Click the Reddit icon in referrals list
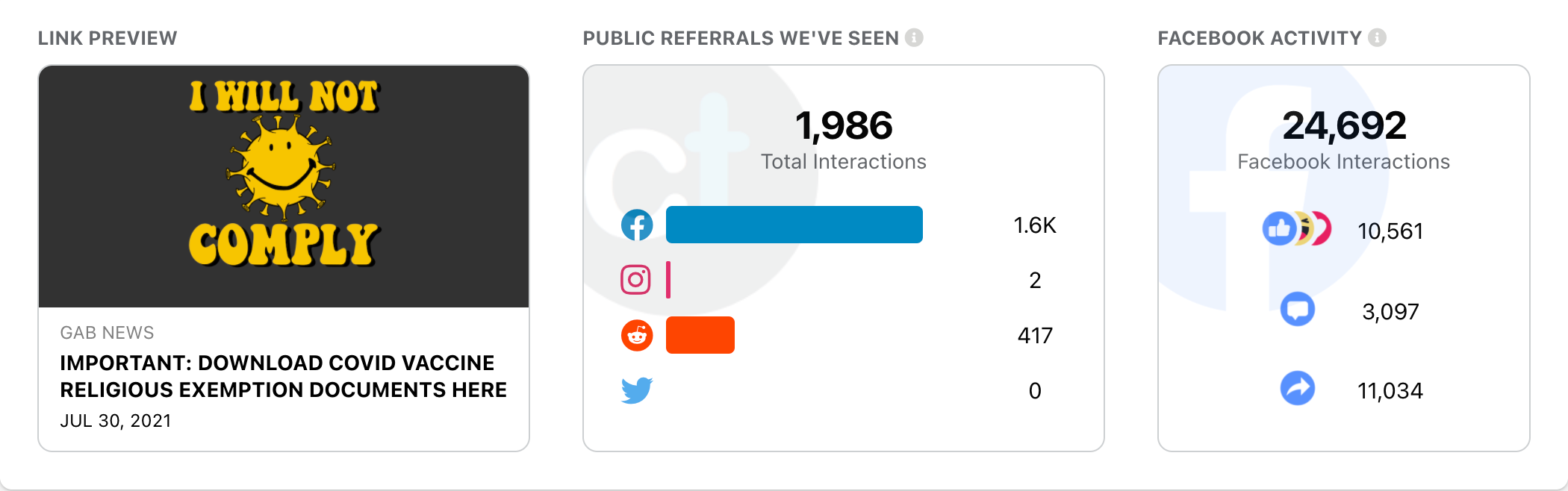The width and height of the screenshot is (1568, 491). pos(637,335)
